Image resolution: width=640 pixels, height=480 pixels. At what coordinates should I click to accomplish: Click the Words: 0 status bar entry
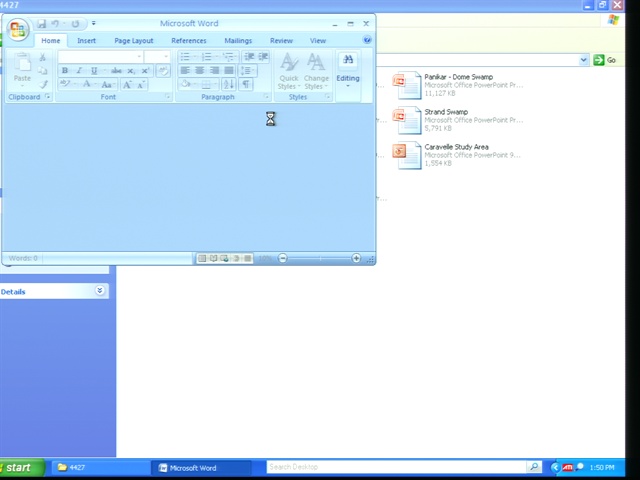(23, 258)
